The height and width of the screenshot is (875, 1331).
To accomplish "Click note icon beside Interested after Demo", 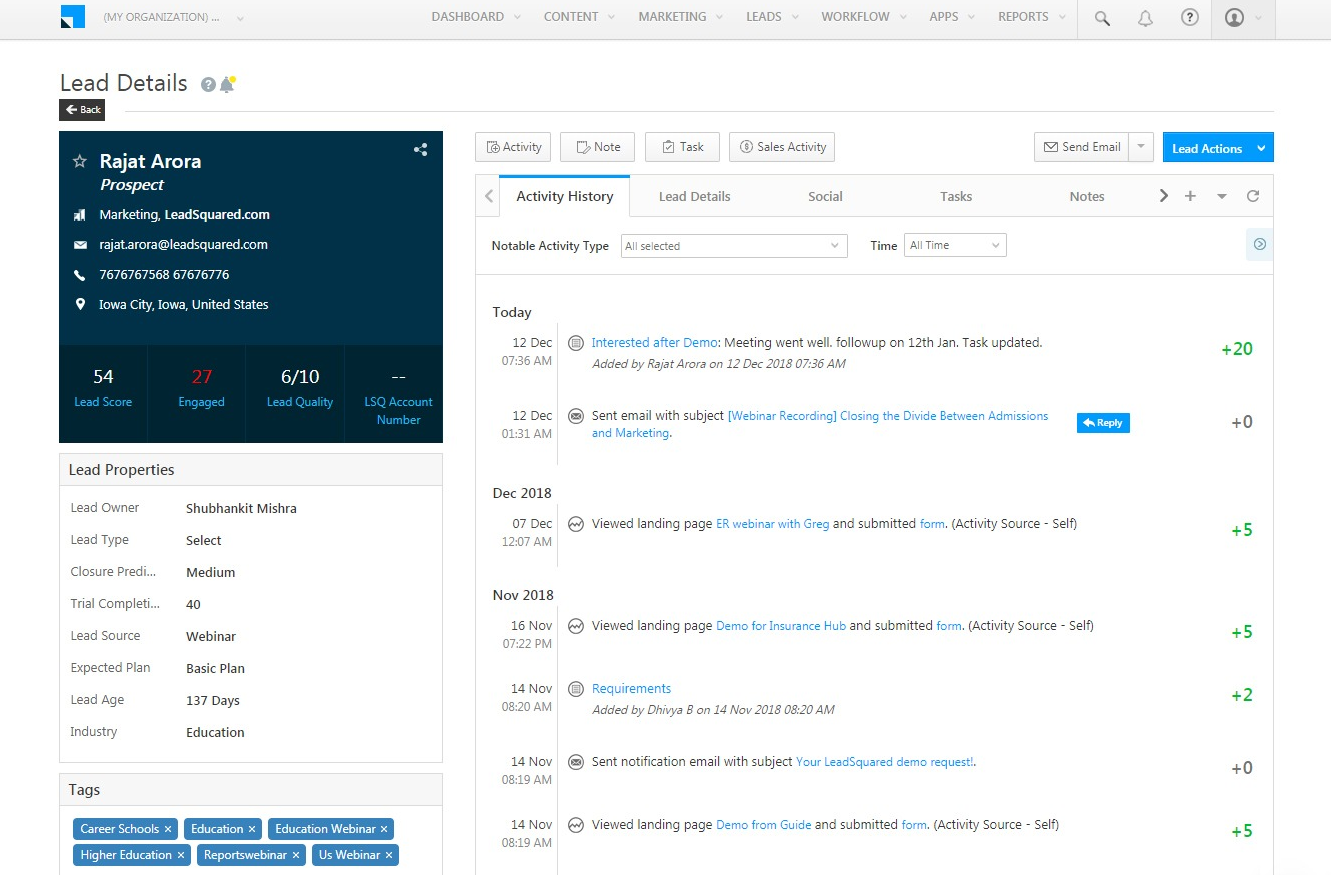I will [x=576, y=343].
